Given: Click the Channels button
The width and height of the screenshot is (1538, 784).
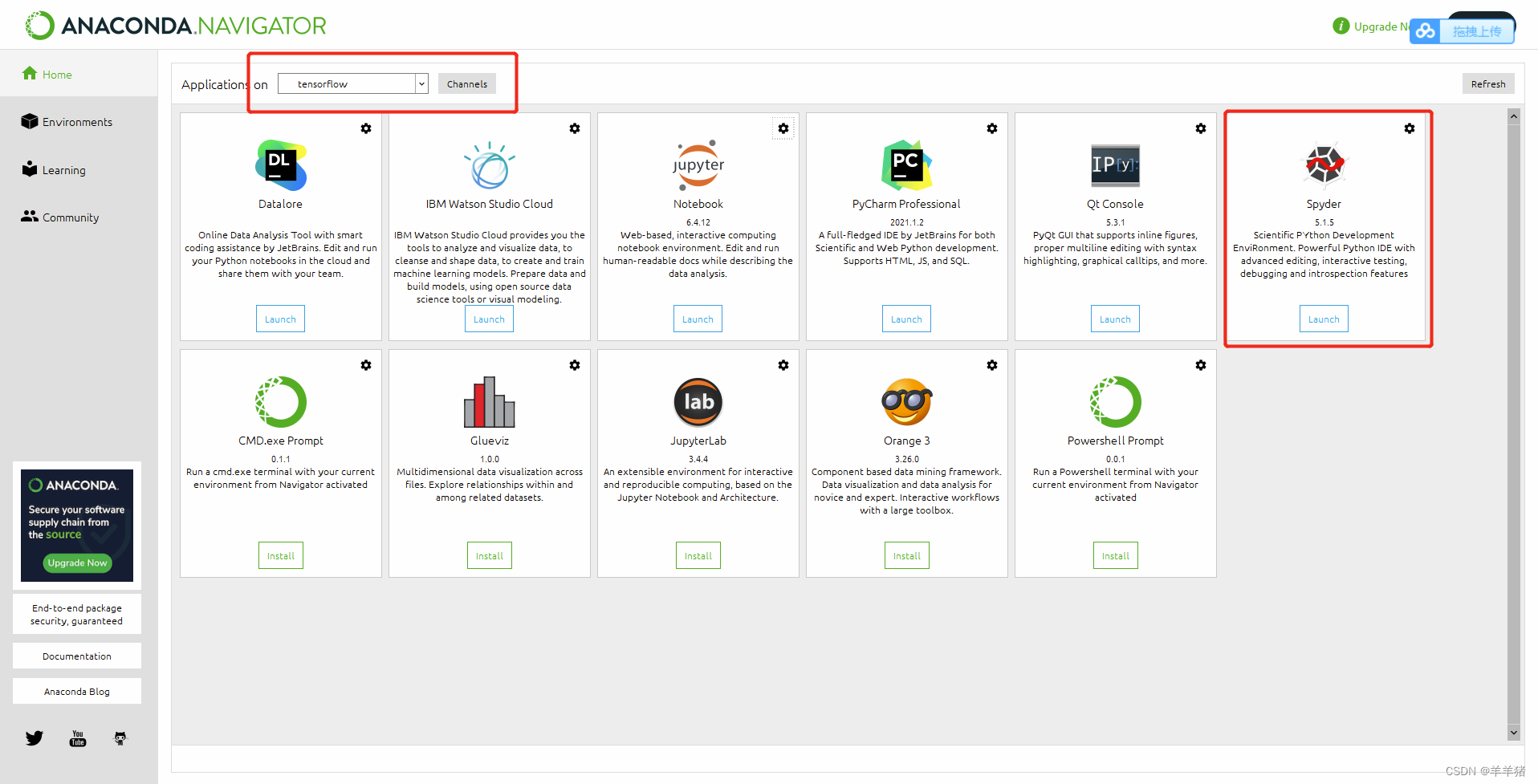Looking at the screenshot, I should coord(467,83).
